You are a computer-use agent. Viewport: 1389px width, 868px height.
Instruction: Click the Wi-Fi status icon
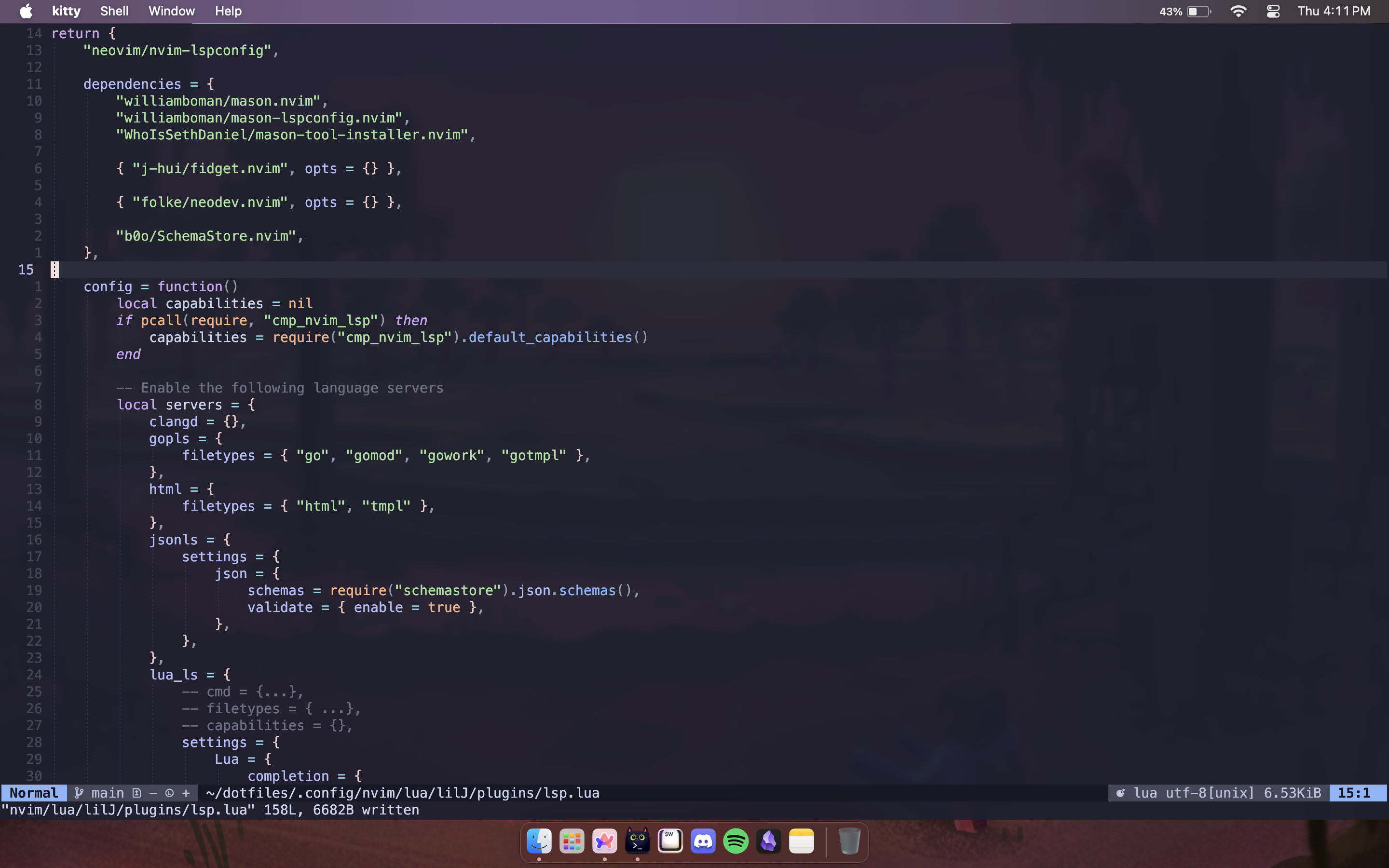(1238, 12)
